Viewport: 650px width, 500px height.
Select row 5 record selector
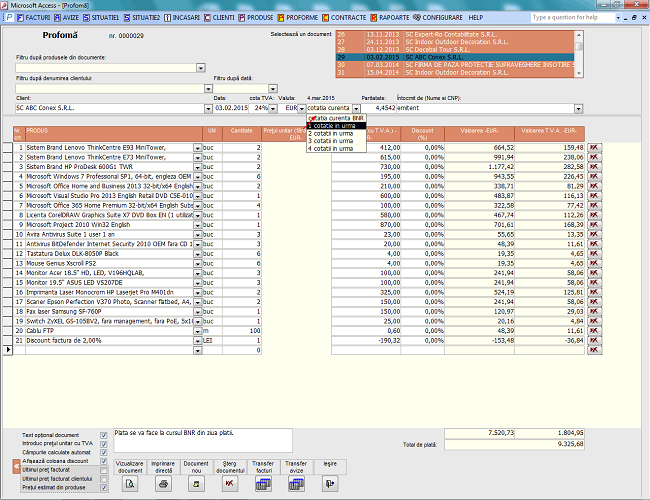(x=7, y=186)
